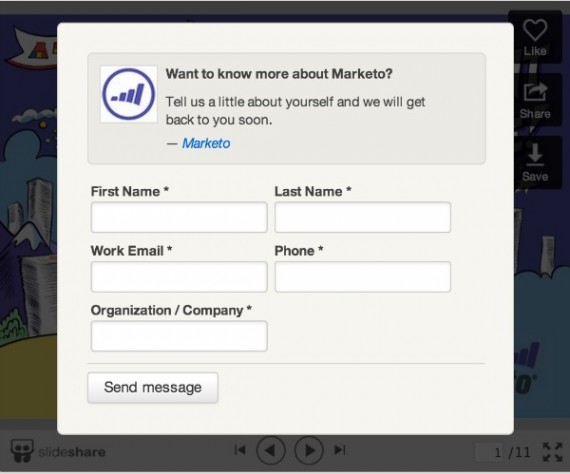Advance to the next slide
The width and height of the screenshot is (570, 474).
pos(309,450)
